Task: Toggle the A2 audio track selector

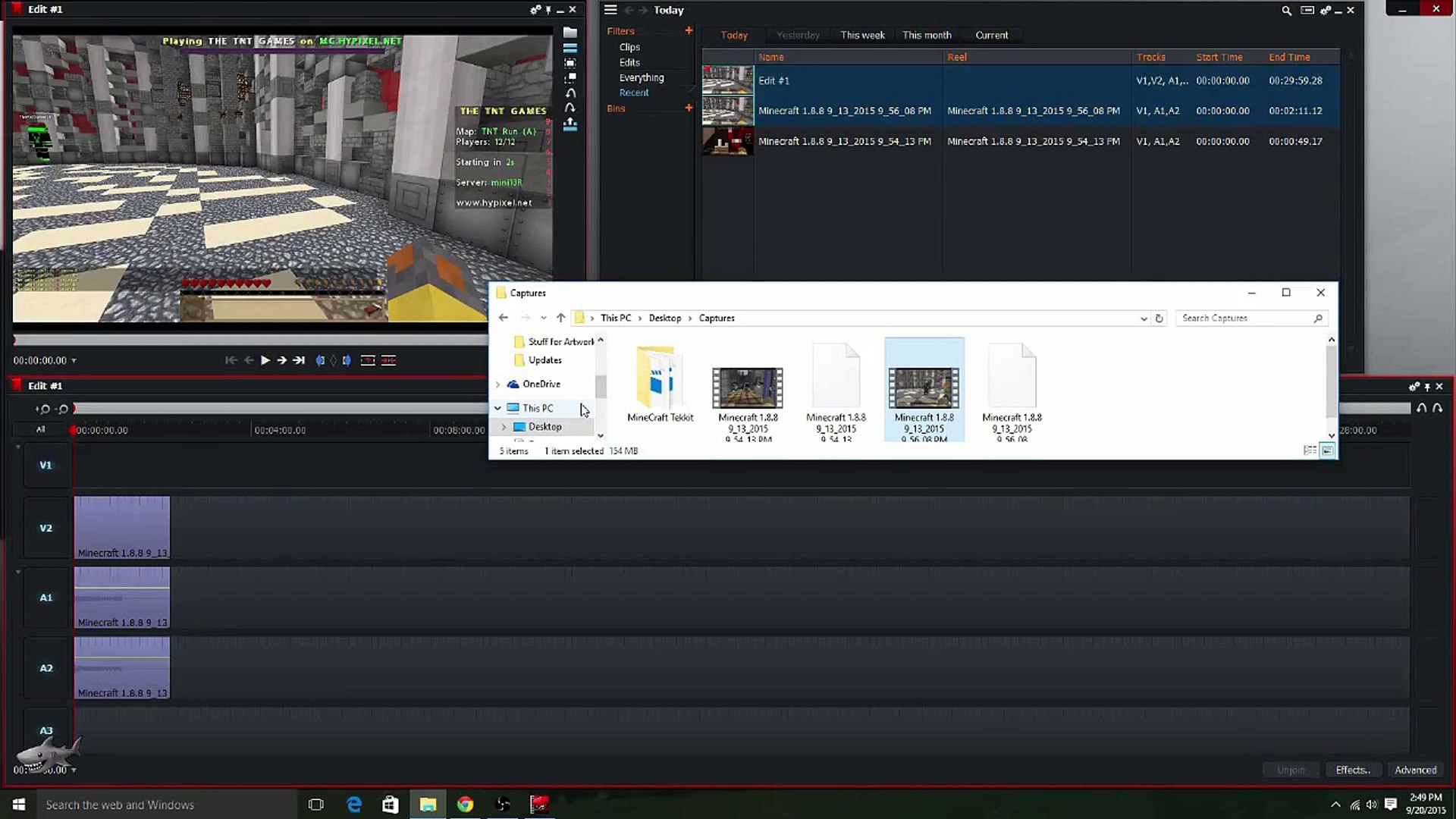Action: pos(45,668)
